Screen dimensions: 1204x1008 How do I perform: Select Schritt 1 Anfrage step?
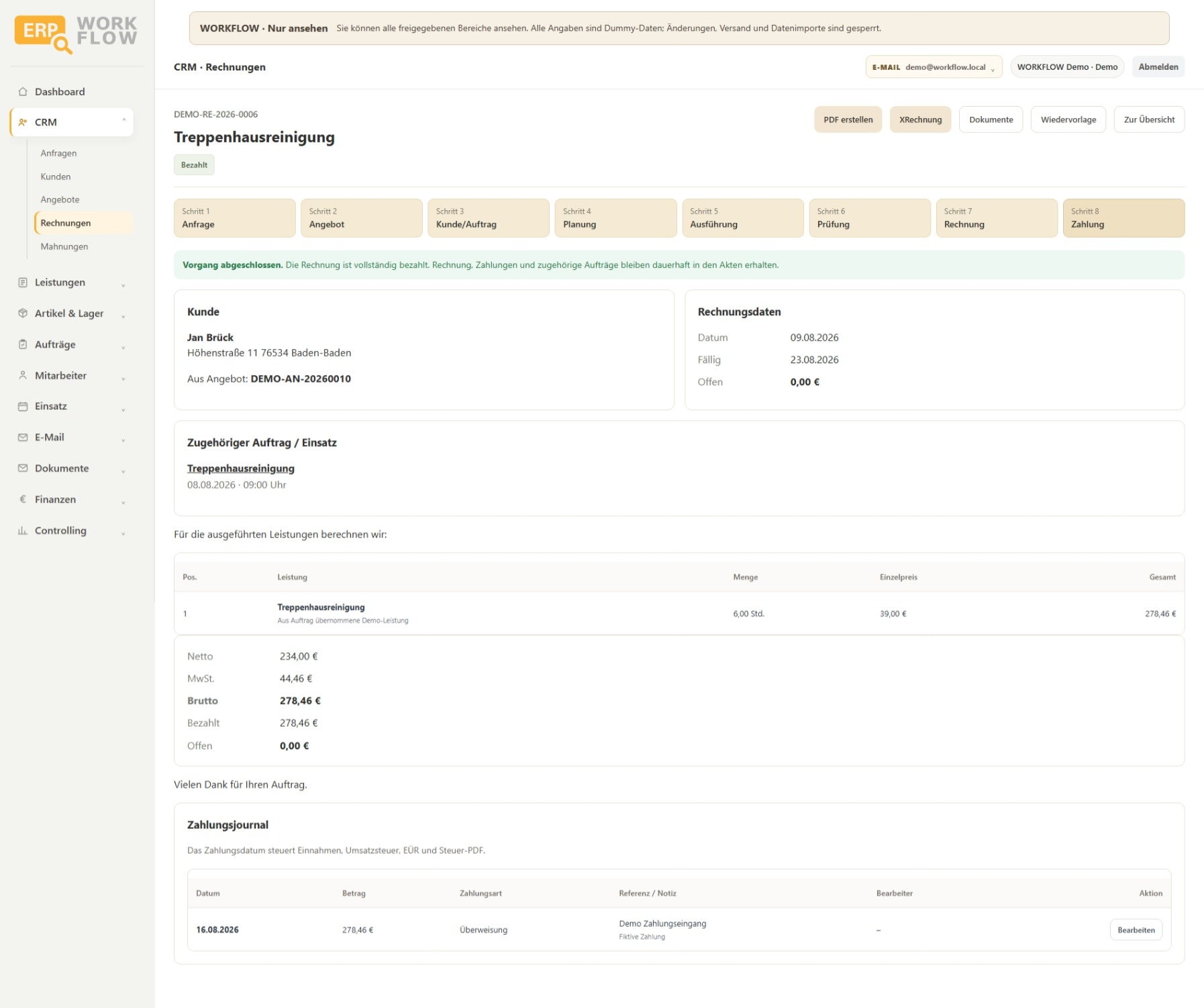(x=234, y=218)
